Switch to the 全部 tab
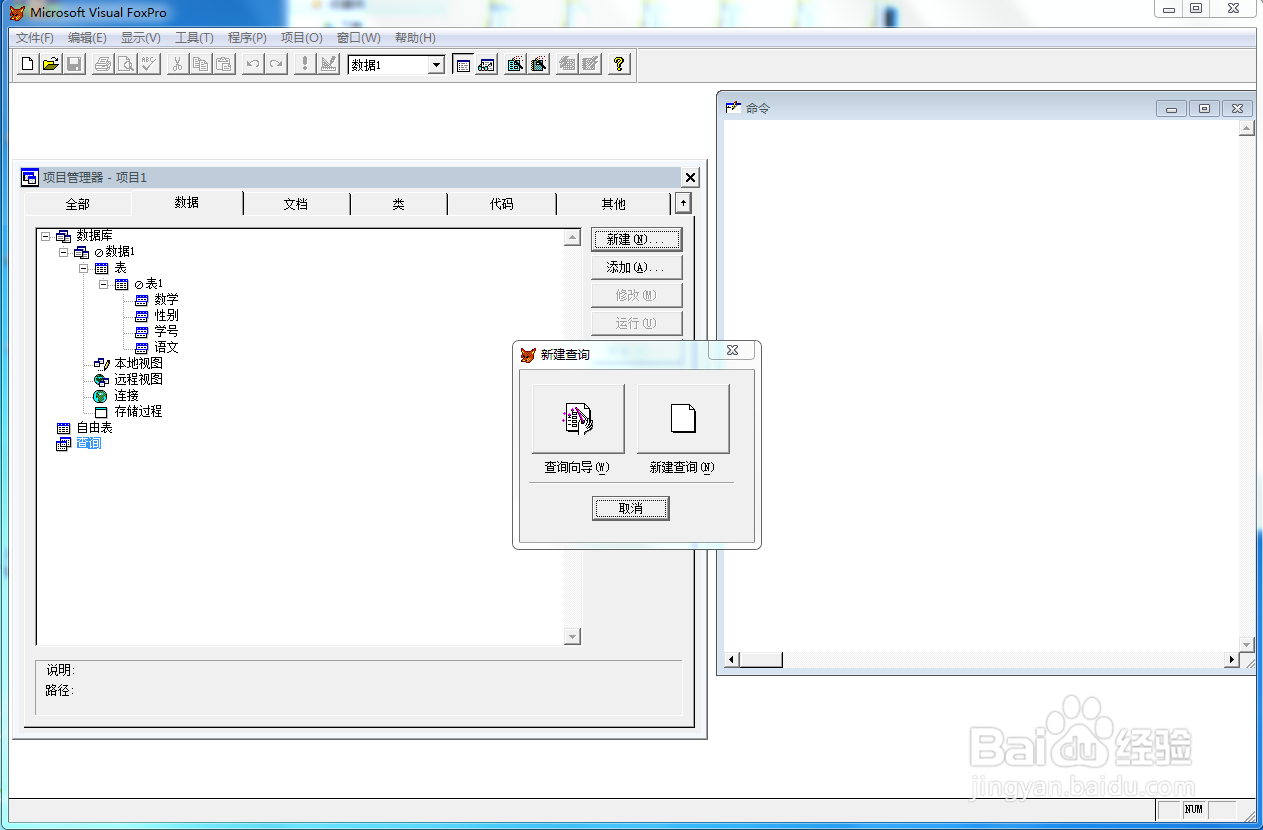 [78, 204]
